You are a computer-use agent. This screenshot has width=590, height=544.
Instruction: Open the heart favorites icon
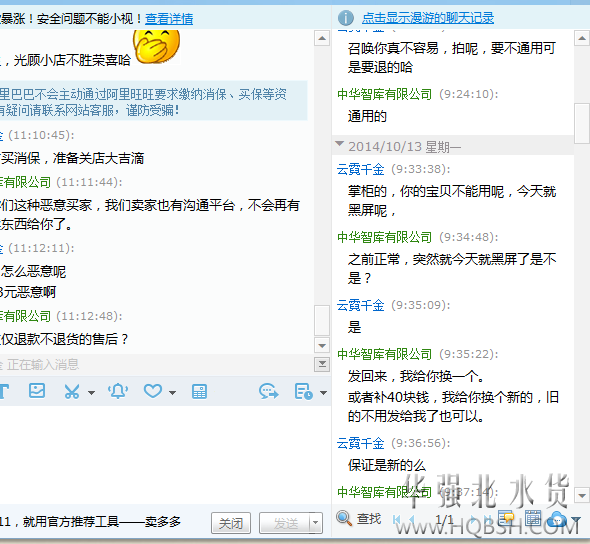153,391
